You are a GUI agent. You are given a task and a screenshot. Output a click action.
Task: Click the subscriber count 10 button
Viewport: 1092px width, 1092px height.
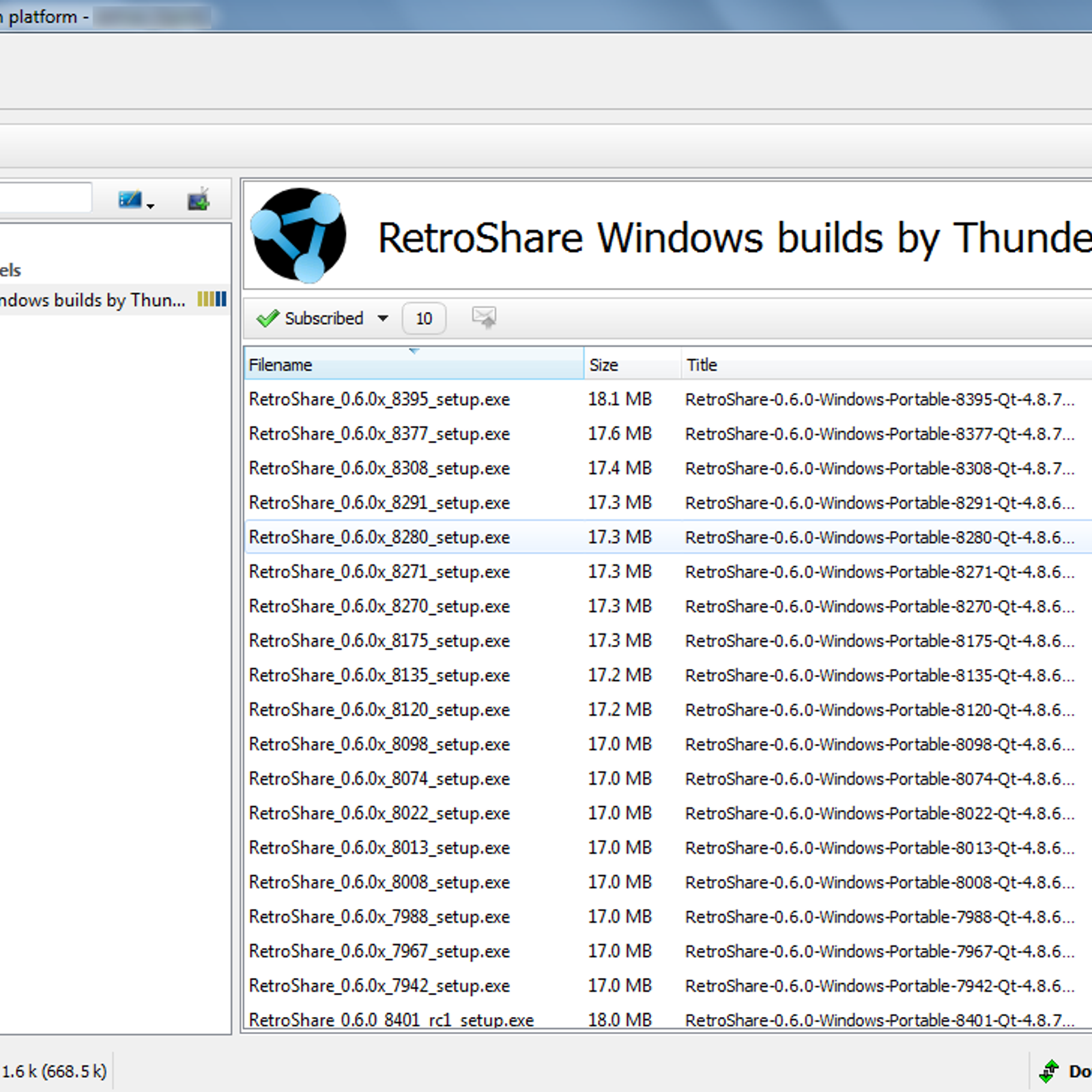pos(424,319)
